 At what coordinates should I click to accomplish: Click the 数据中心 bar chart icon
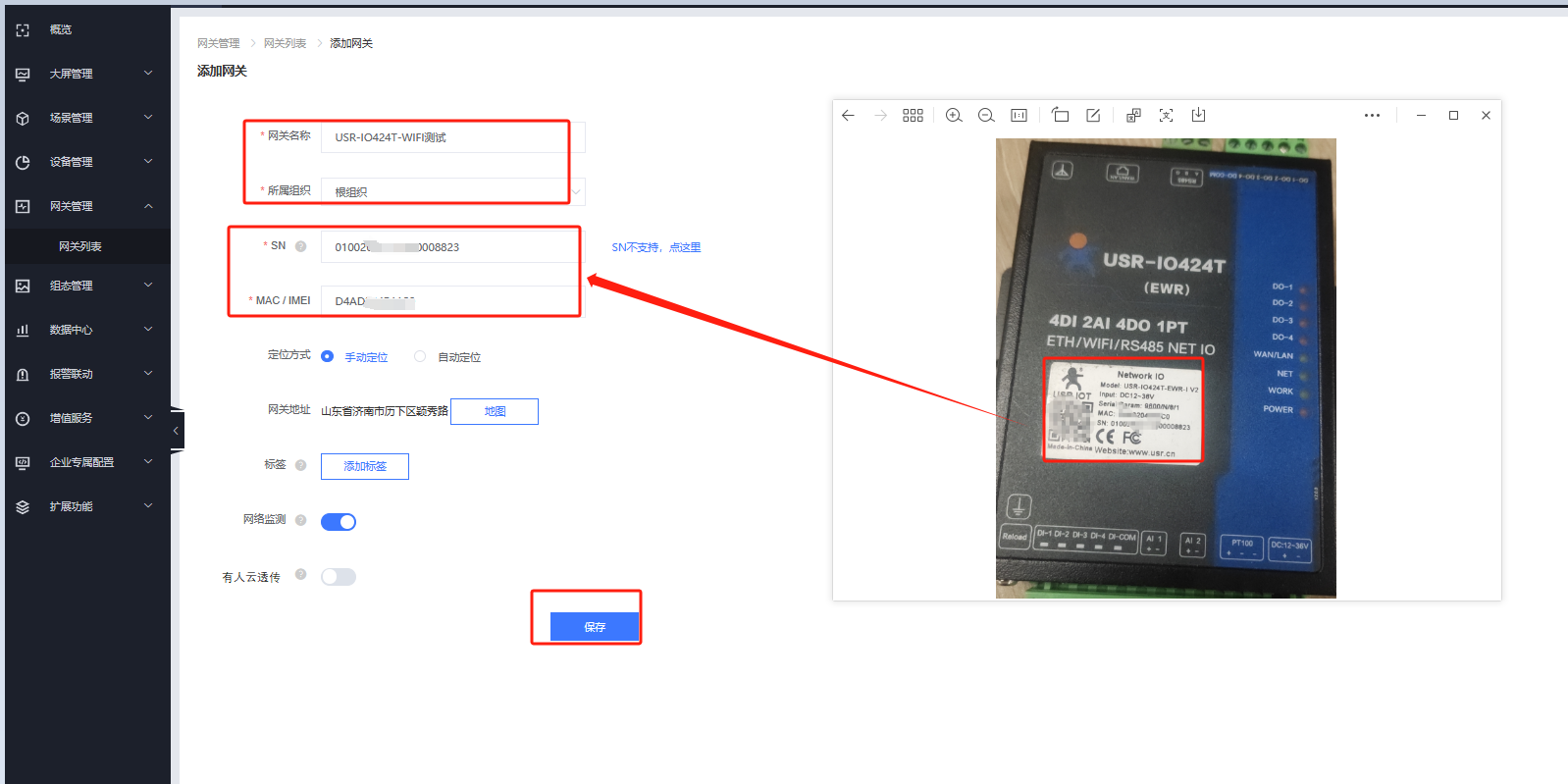coord(23,331)
